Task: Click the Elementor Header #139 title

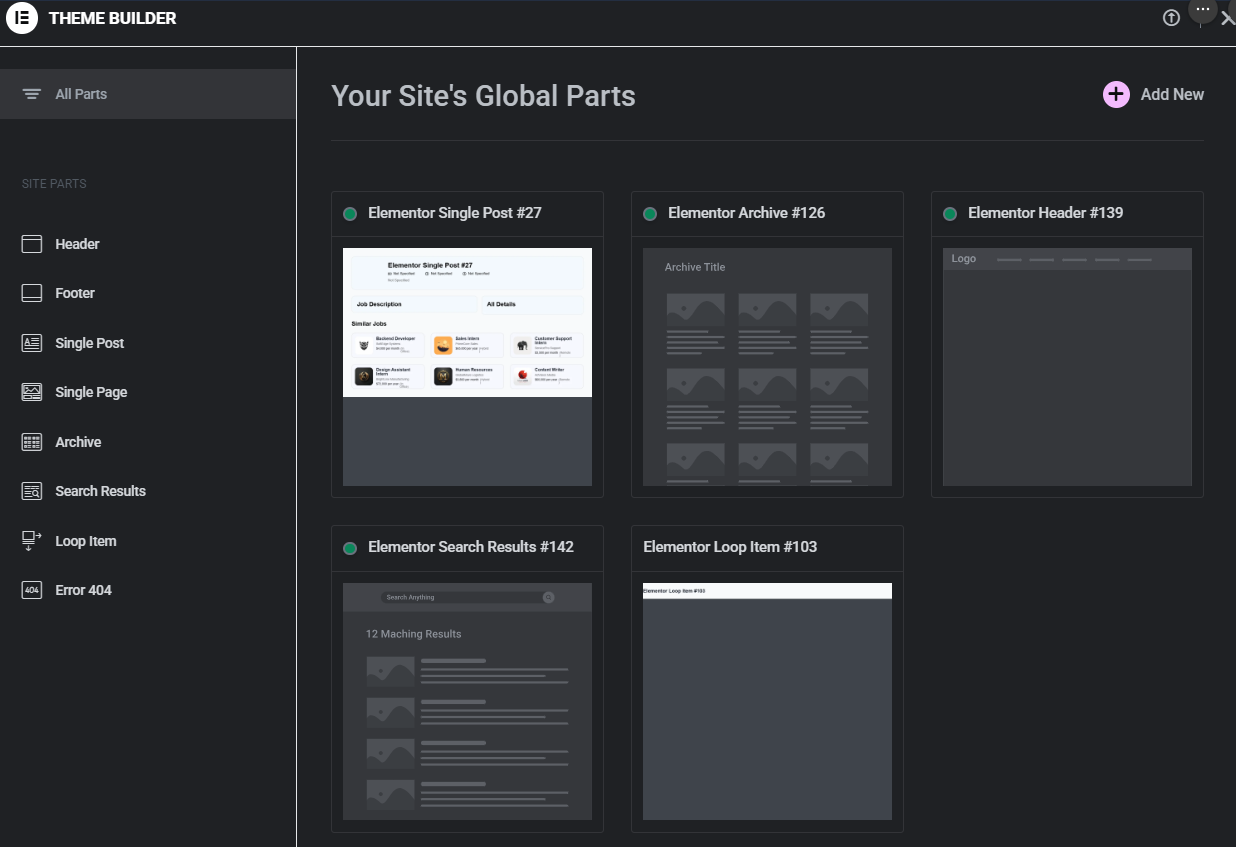Action: 1046,213
